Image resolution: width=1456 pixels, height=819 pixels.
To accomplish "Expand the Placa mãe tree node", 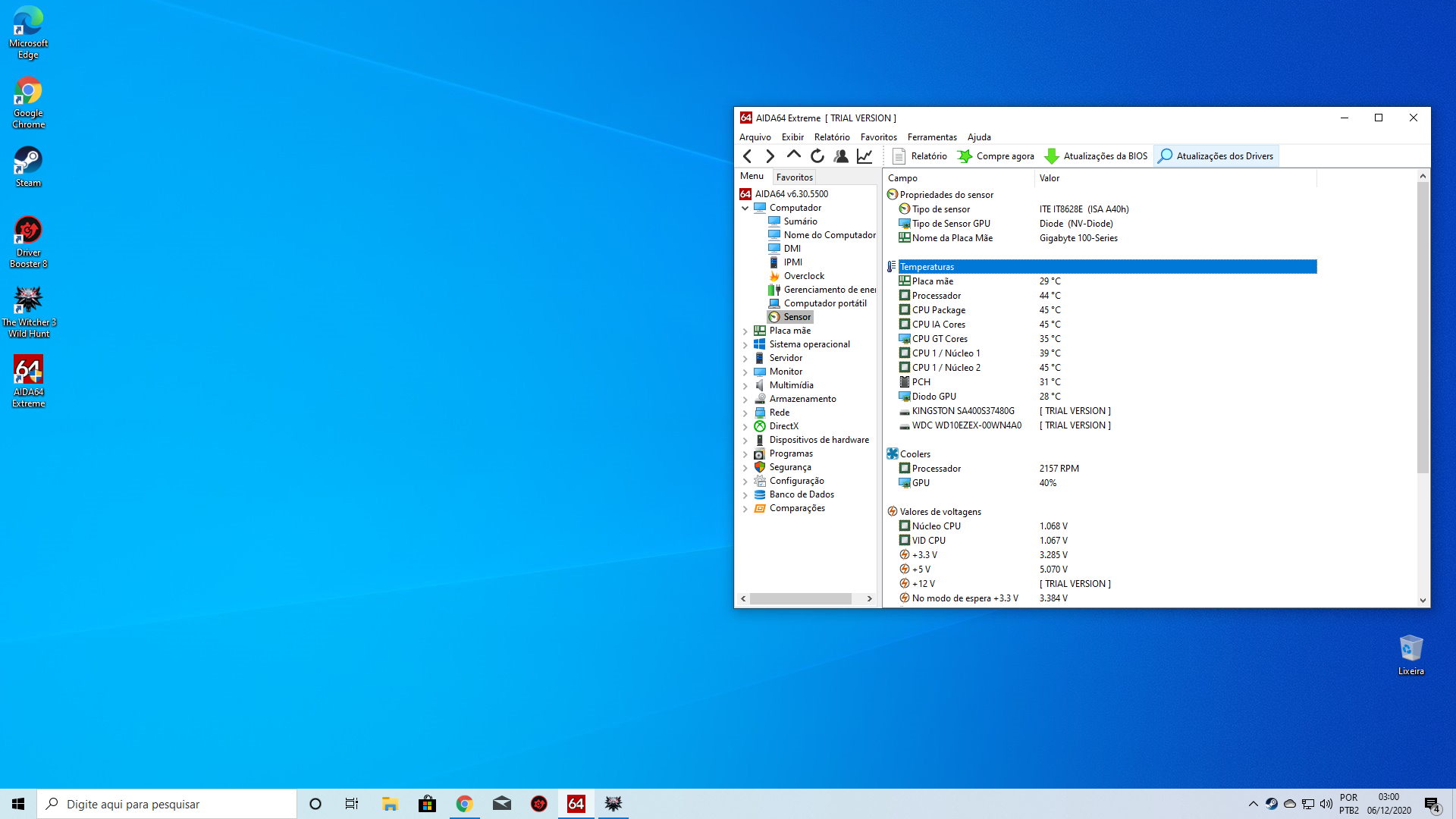I will (x=745, y=331).
